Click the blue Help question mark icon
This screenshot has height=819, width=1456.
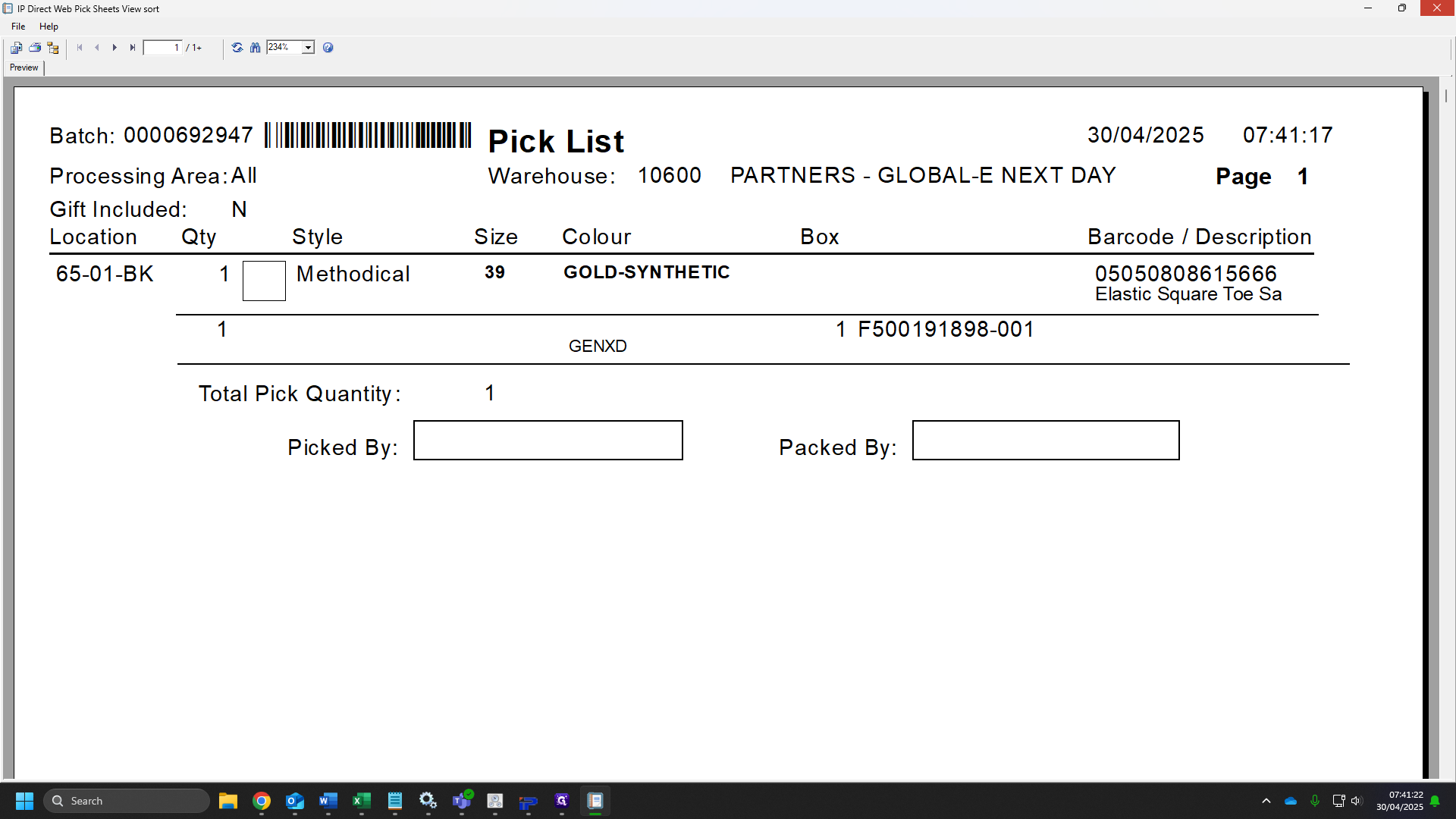pos(328,48)
